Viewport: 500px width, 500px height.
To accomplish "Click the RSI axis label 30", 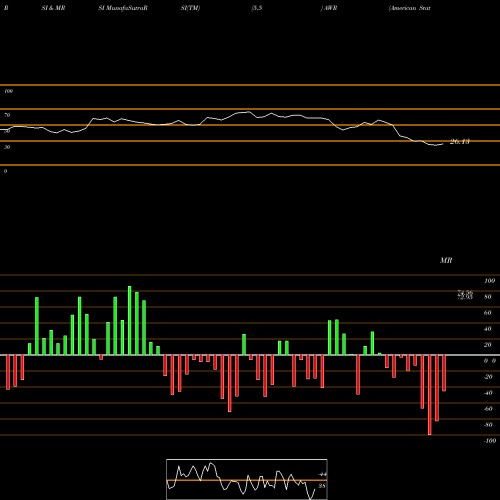I will point(7,147).
